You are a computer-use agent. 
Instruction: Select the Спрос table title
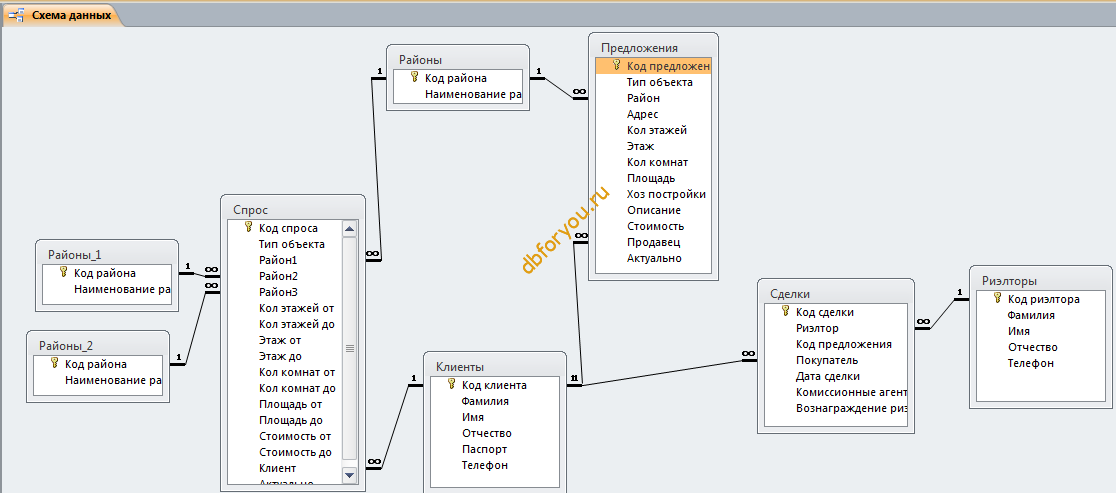[251, 210]
